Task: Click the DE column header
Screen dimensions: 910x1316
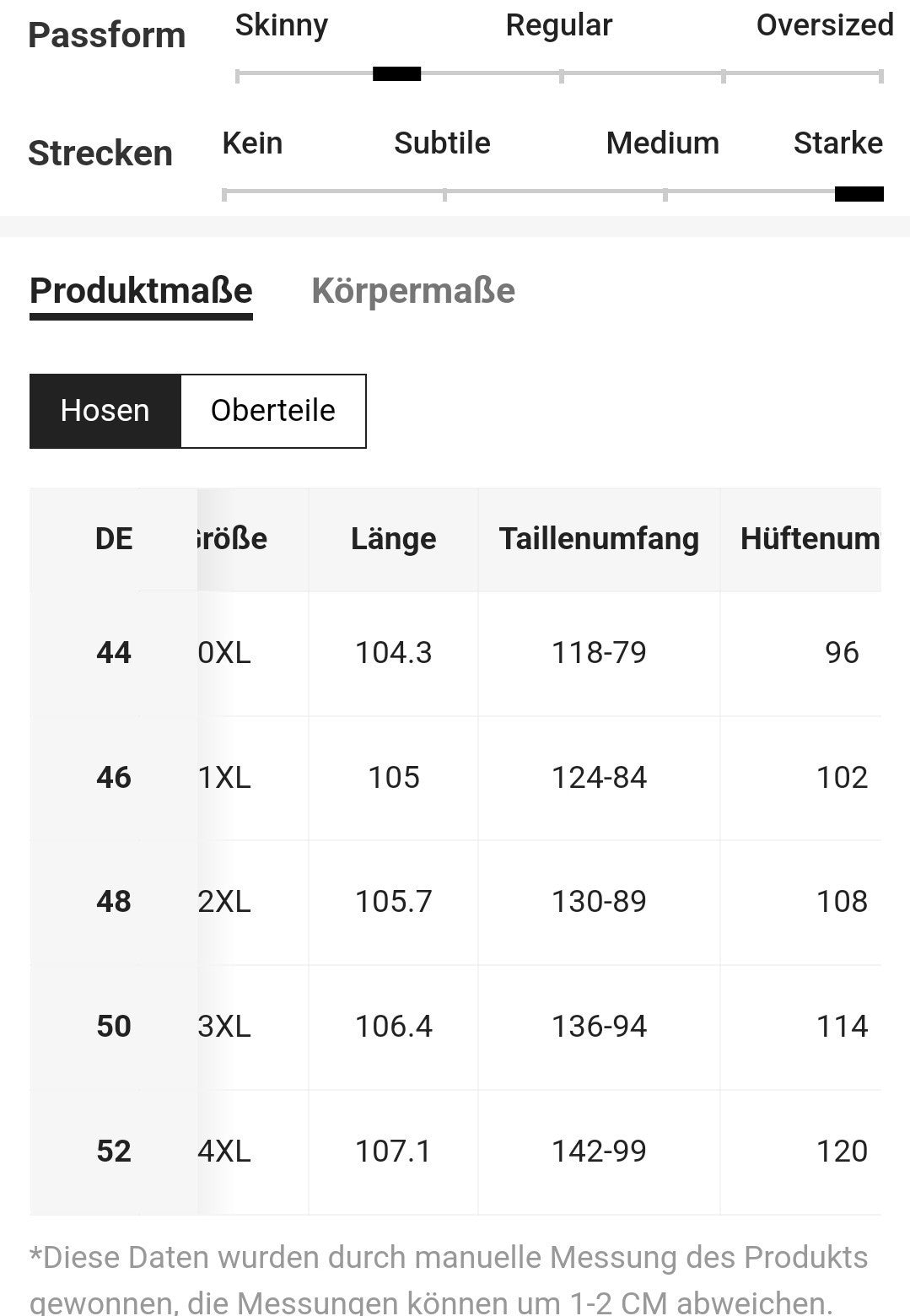Action: point(114,539)
